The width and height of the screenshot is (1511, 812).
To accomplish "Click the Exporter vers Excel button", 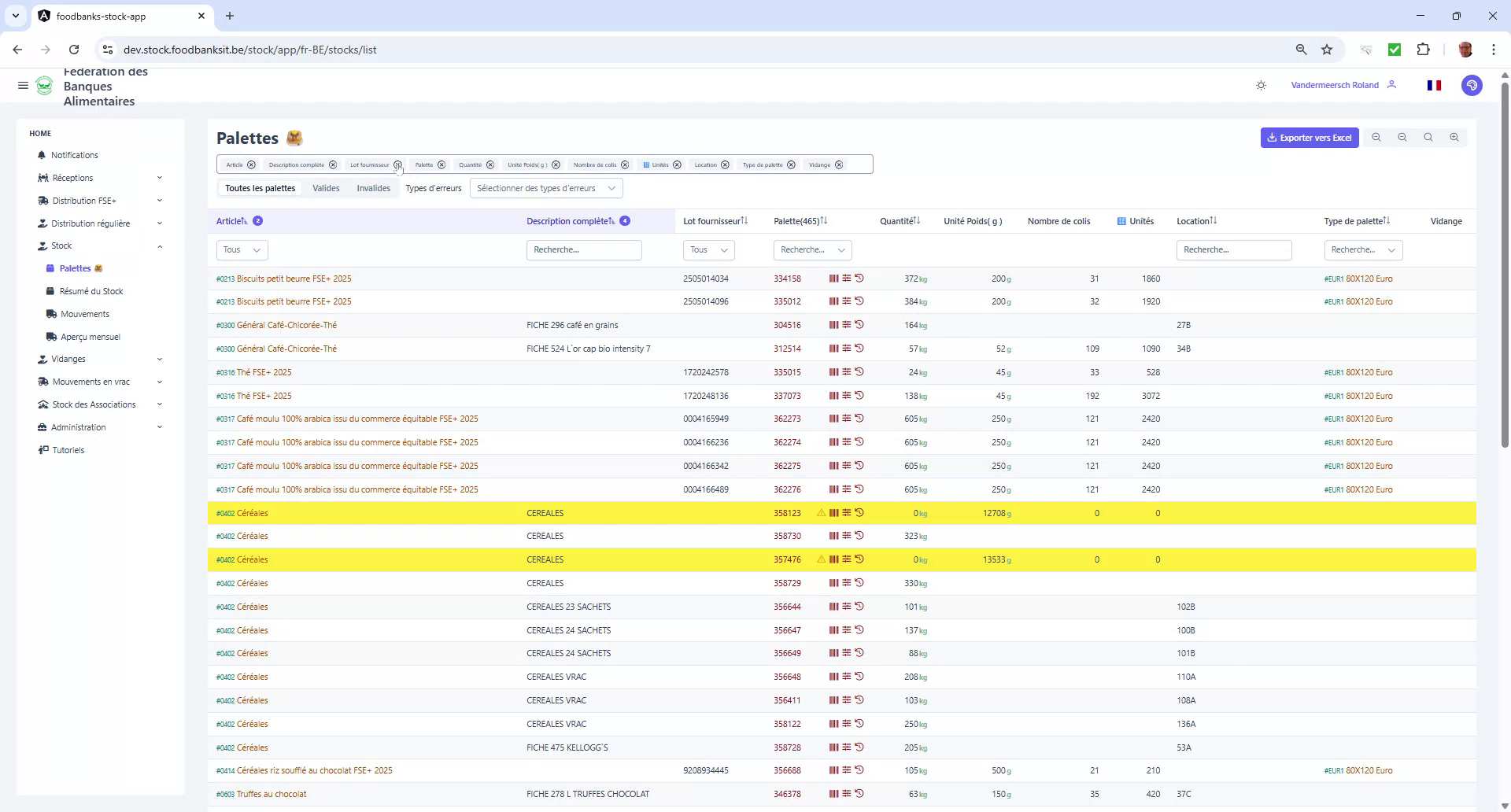I will 1309,137.
